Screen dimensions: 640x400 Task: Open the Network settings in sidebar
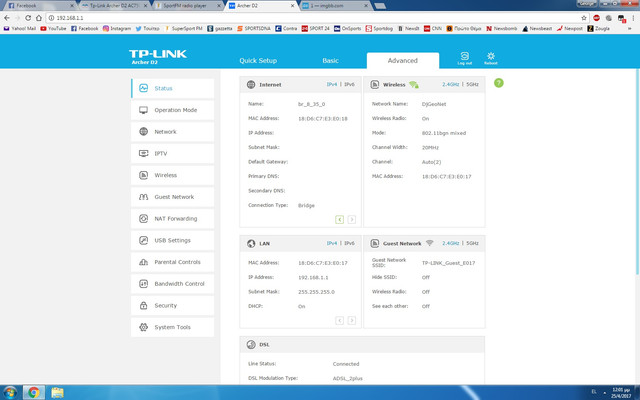(x=172, y=131)
